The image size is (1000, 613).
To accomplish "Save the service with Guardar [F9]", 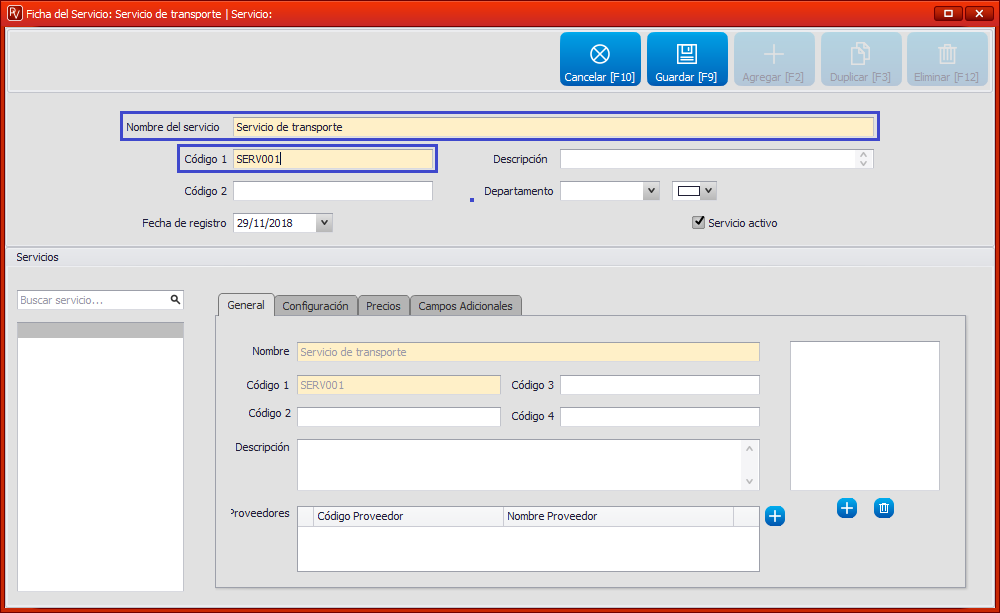I will click(x=686, y=59).
